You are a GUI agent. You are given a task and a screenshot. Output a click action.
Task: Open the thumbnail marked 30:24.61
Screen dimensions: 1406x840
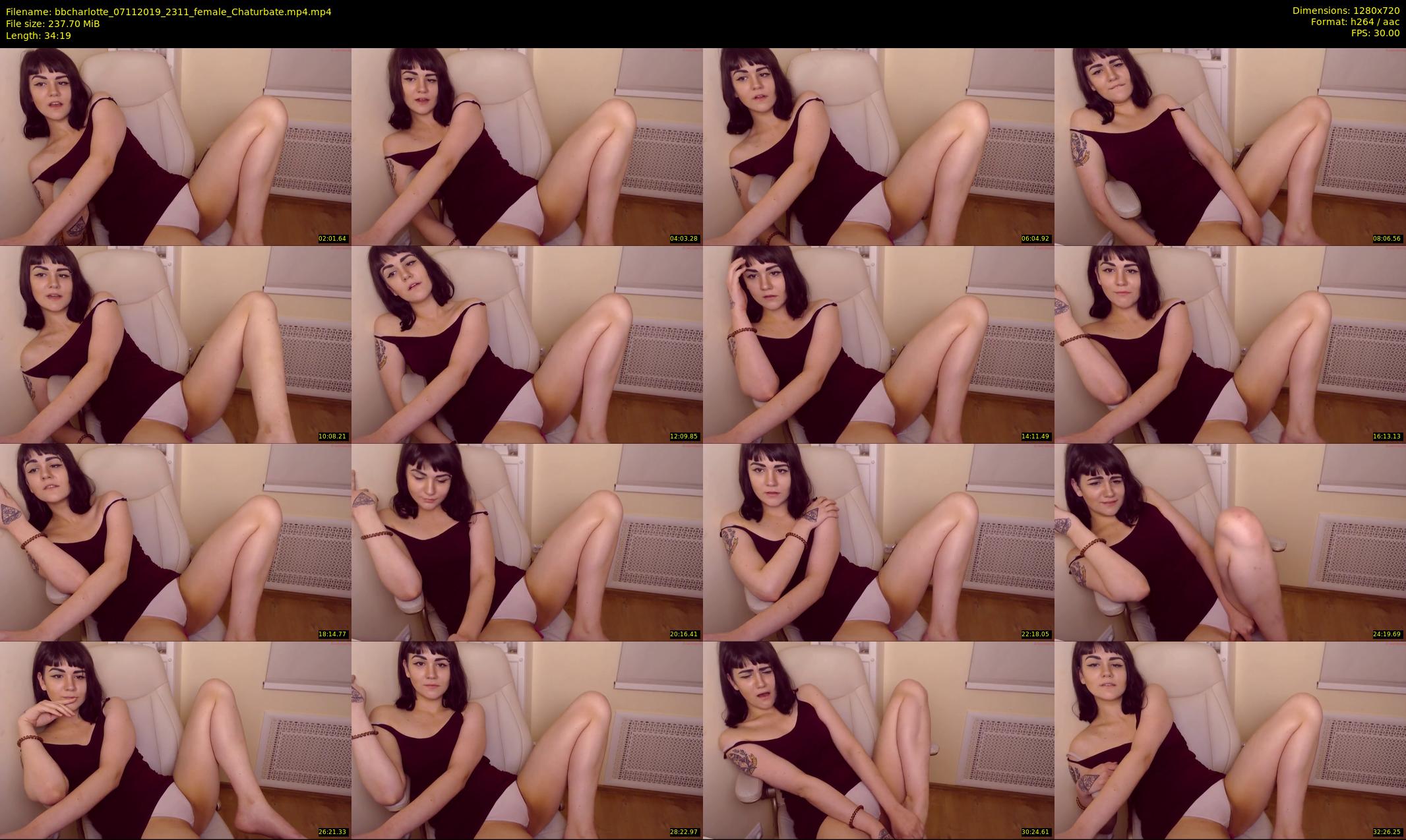pyautogui.click(x=878, y=740)
